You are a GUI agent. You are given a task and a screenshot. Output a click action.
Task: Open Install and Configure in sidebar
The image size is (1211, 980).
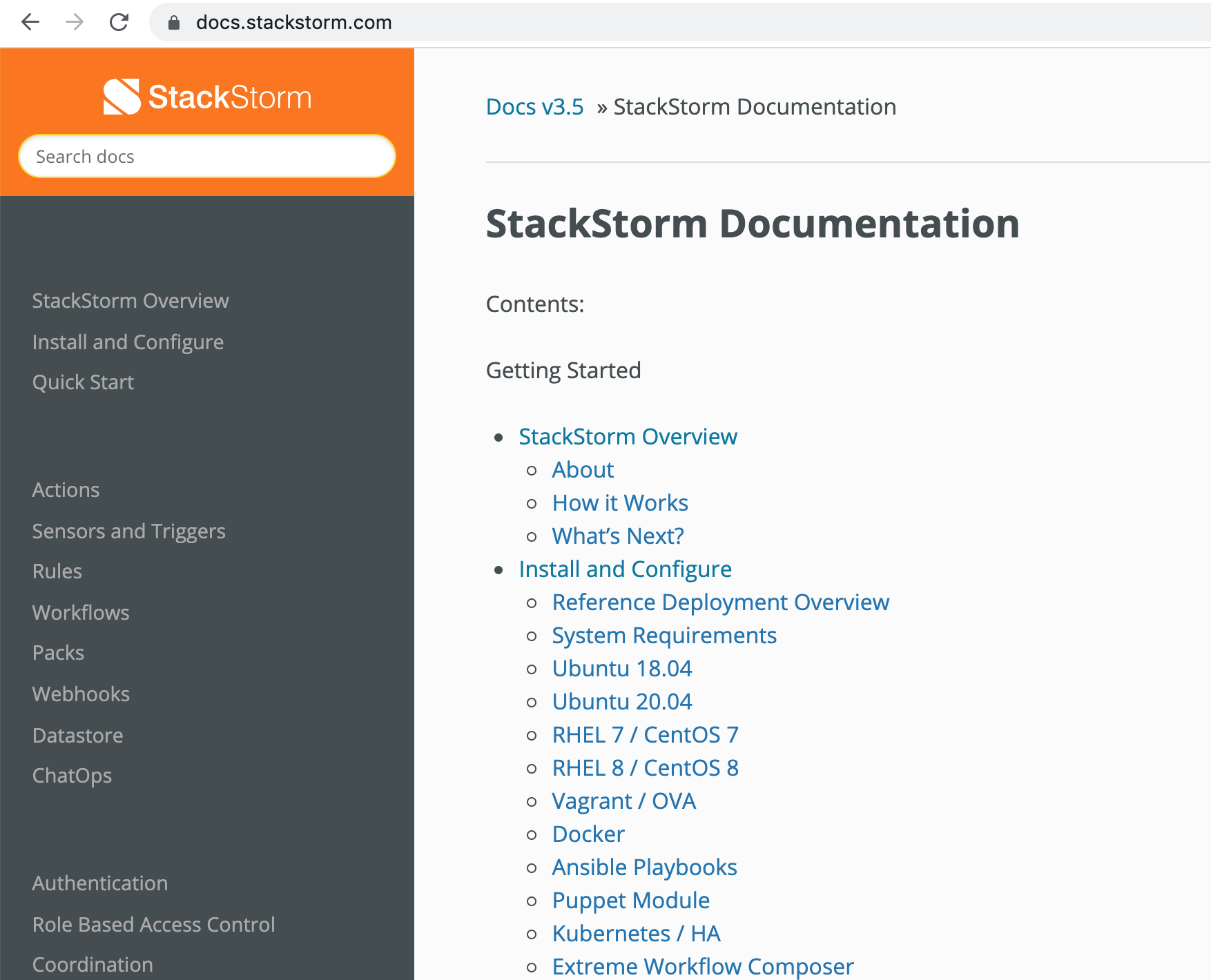coord(128,342)
